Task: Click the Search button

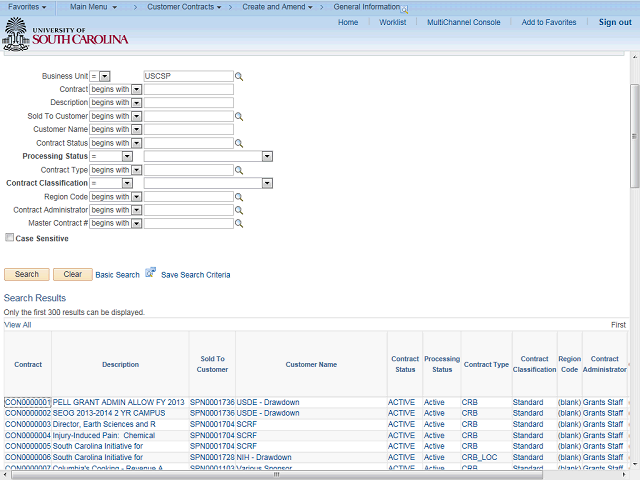Action: (27, 274)
